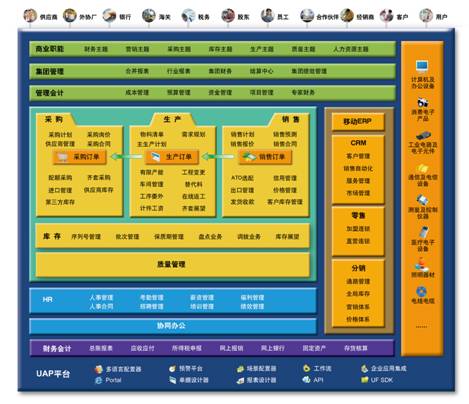469x404 pixels.
Task: Click the 工作流 workflow icon
Action: click(x=306, y=368)
